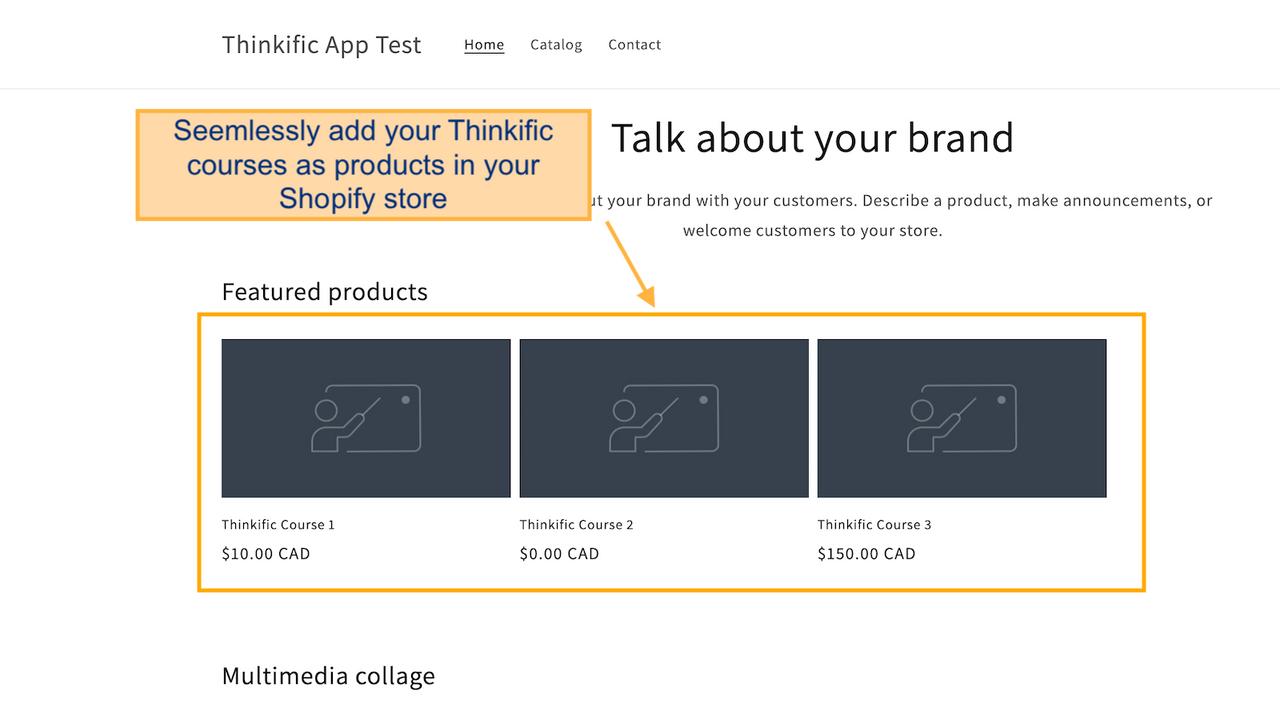
Task: Open the Catalog menu item
Action: click(556, 45)
